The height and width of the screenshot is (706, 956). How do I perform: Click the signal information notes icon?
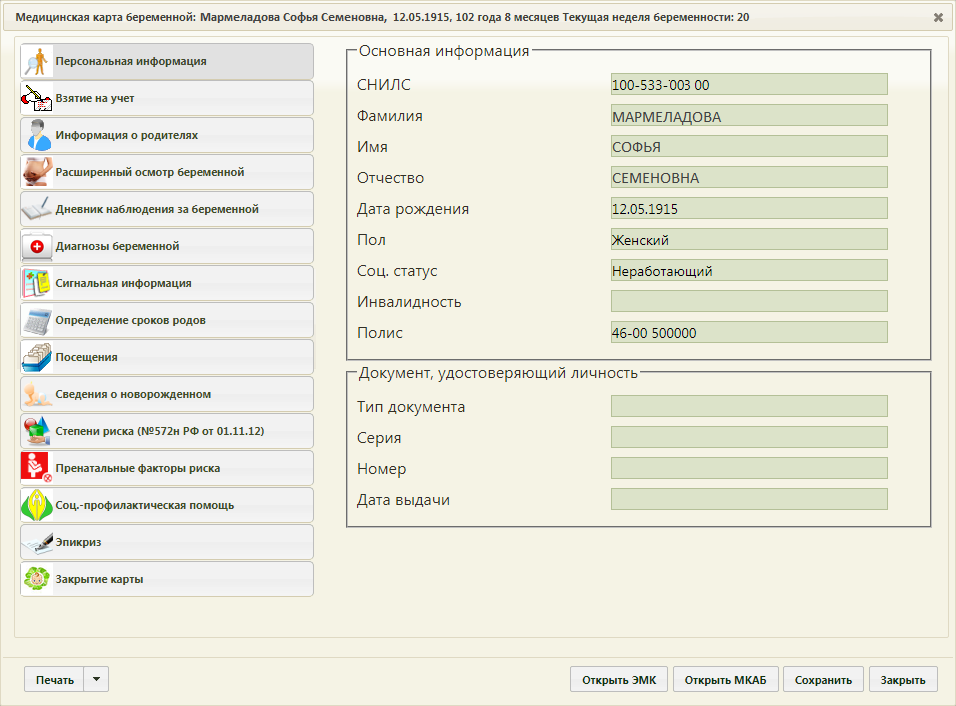point(37,283)
